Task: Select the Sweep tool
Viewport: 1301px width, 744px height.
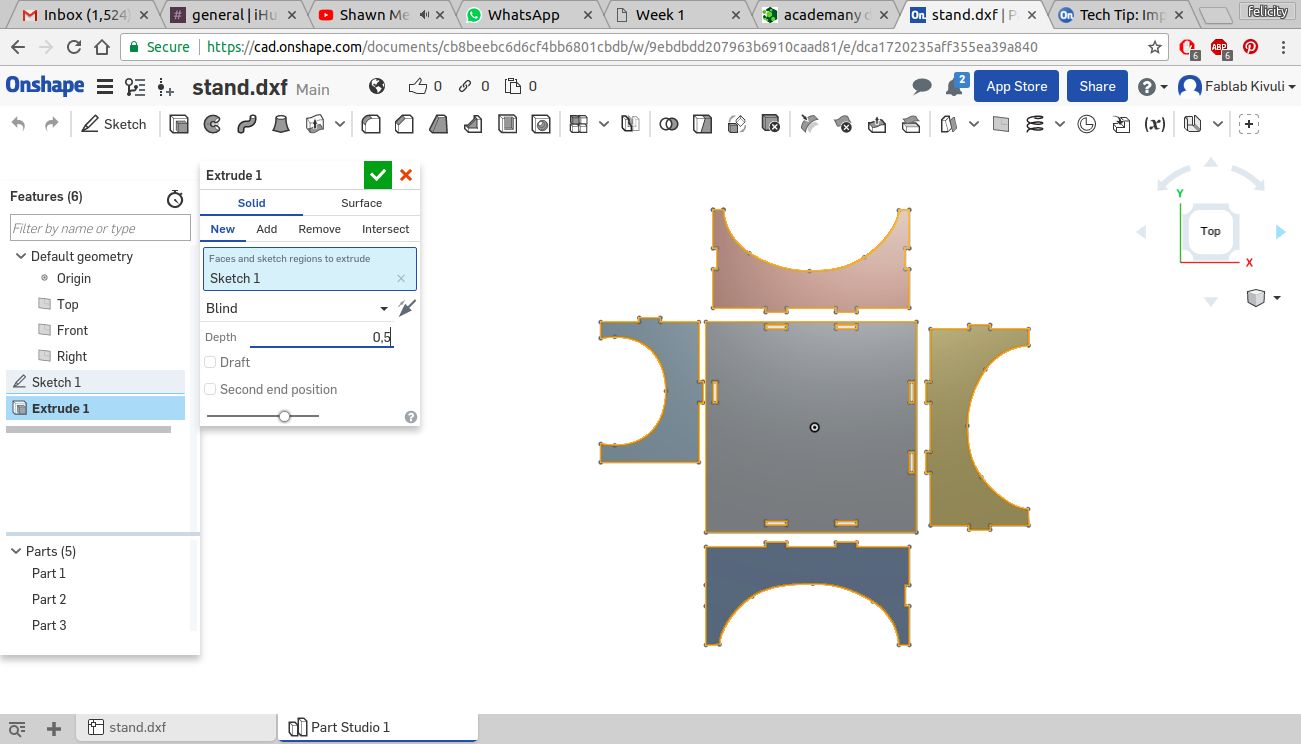Action: pyautogui.click(x=246, y=124)
